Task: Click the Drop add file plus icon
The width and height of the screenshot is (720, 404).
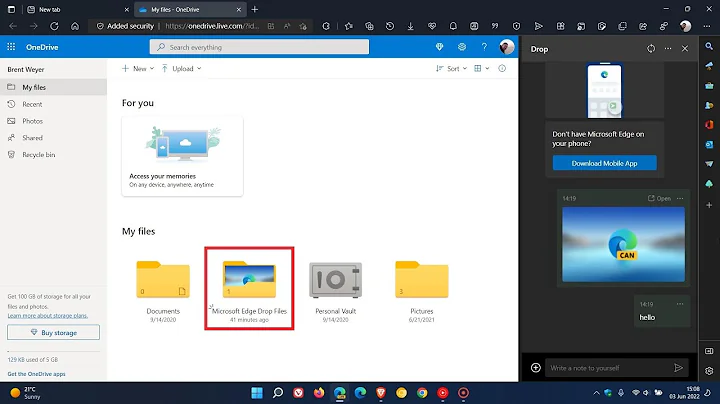Action: point(535,368)
